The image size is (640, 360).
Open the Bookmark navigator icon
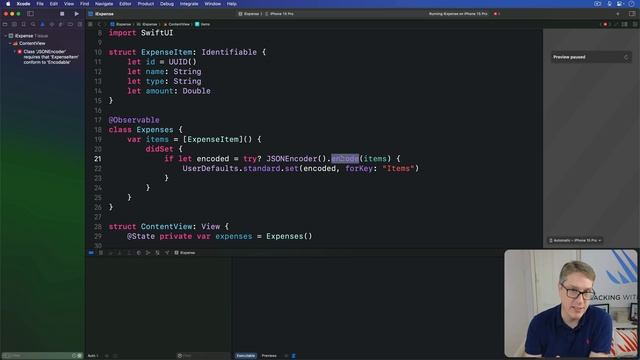pos(24,24)
